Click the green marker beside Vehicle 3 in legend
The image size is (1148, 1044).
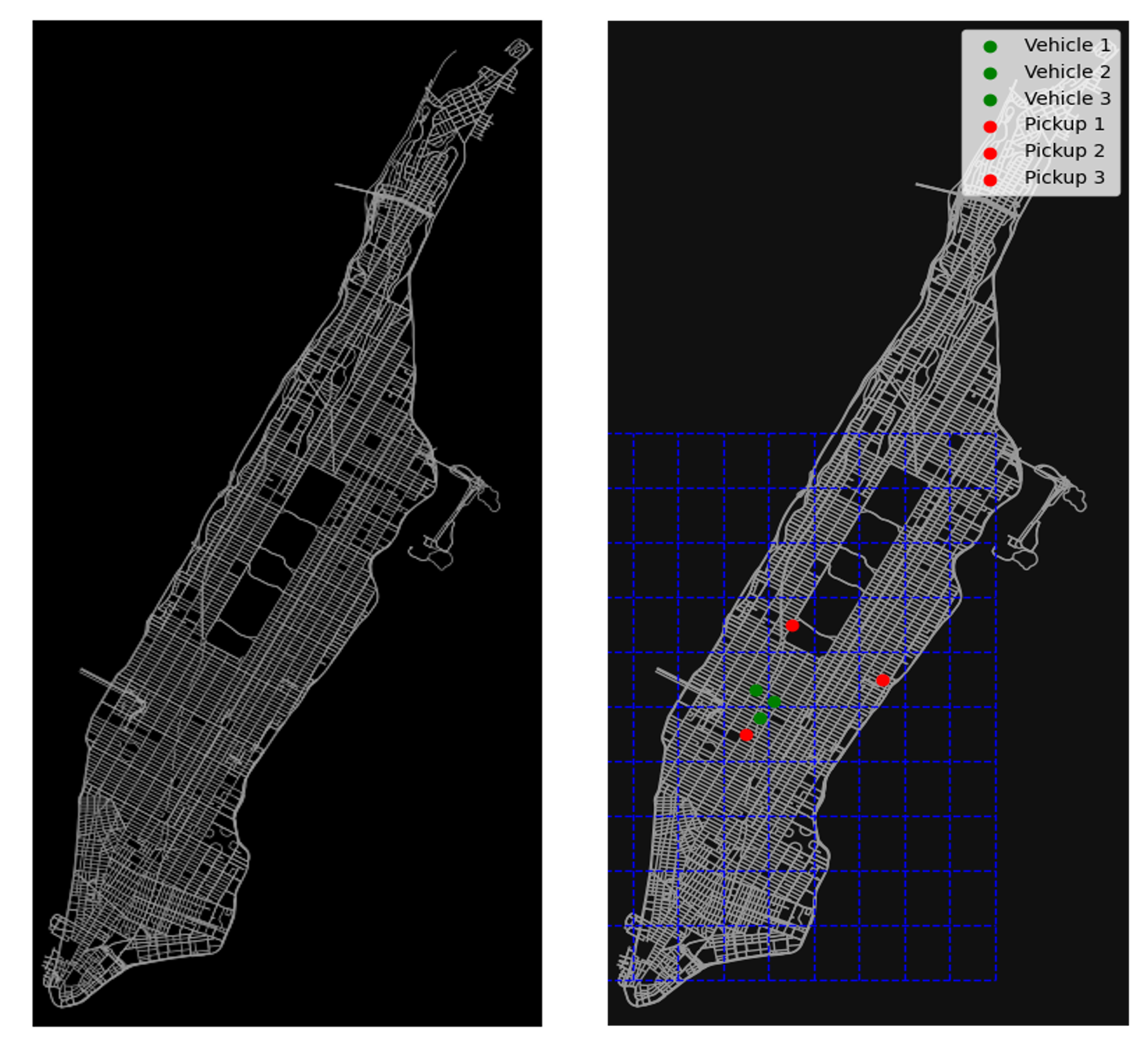click(990, 100)
